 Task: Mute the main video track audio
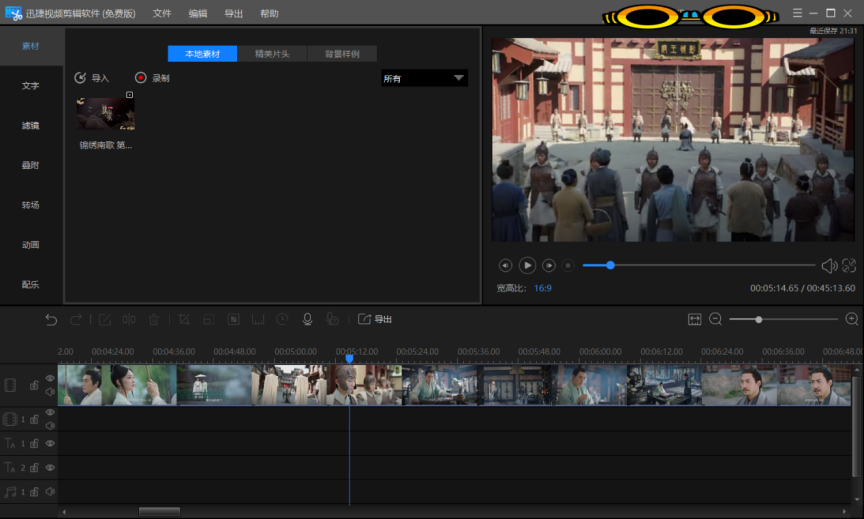(x=50, y=392)
